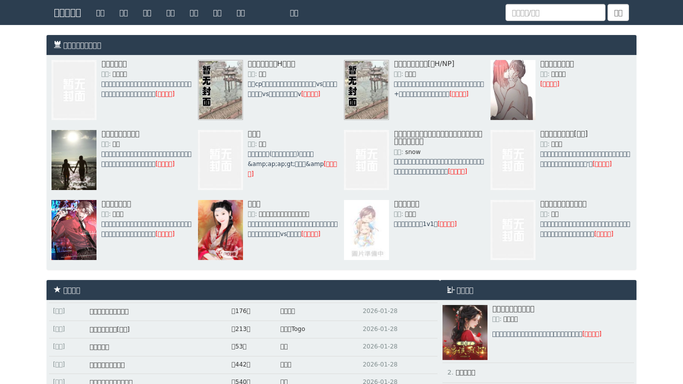Open the cover showing a red-haired couple kissing
Image resolution: width=683 pixels, height=384 pixels.
coord(513,90)
